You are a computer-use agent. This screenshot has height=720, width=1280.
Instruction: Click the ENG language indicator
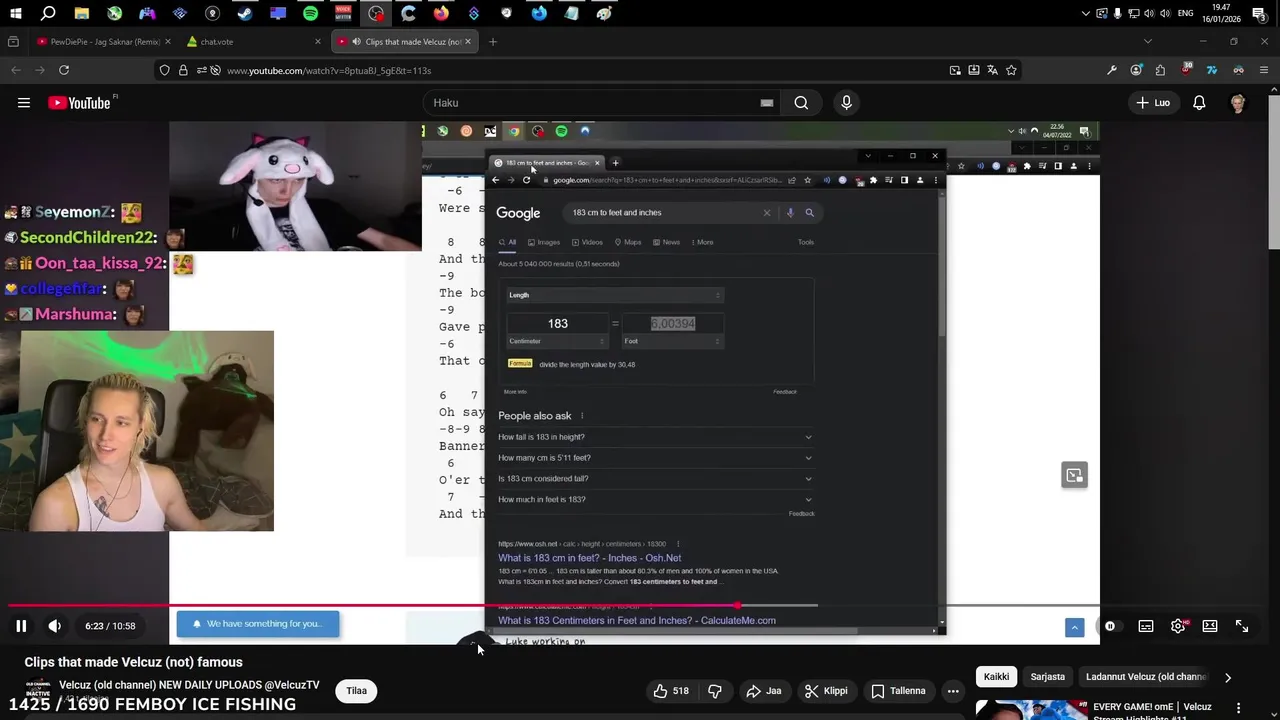pyautogui.click(x=1185, y=14)
